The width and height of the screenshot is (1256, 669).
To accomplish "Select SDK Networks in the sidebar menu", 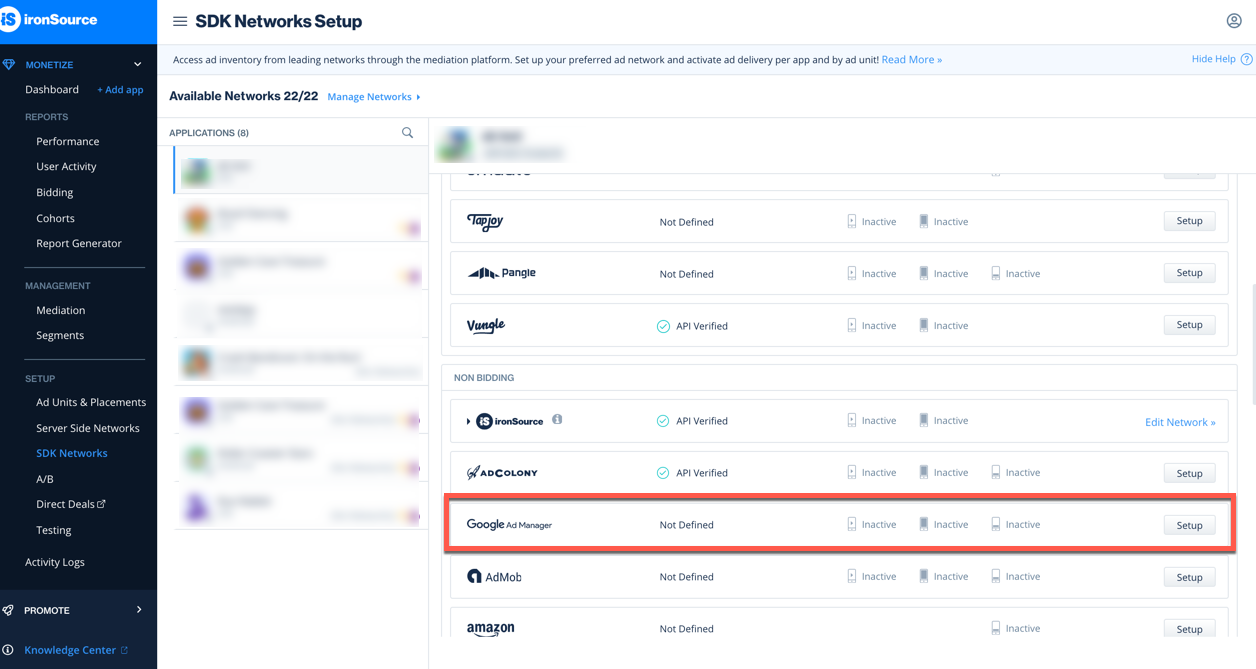I will point(71,453).
